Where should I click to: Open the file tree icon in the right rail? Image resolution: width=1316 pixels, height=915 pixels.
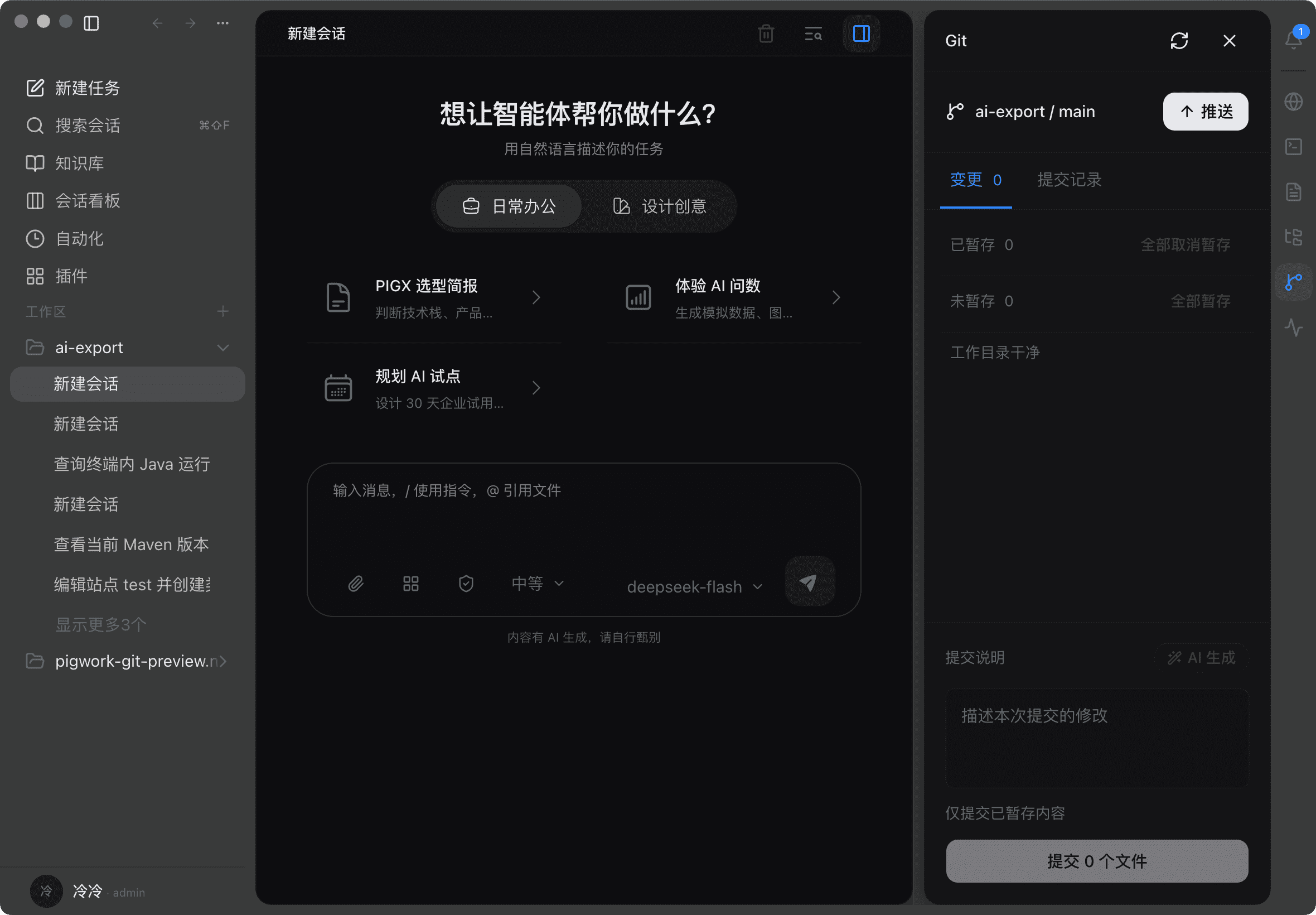coord(1293,236)
